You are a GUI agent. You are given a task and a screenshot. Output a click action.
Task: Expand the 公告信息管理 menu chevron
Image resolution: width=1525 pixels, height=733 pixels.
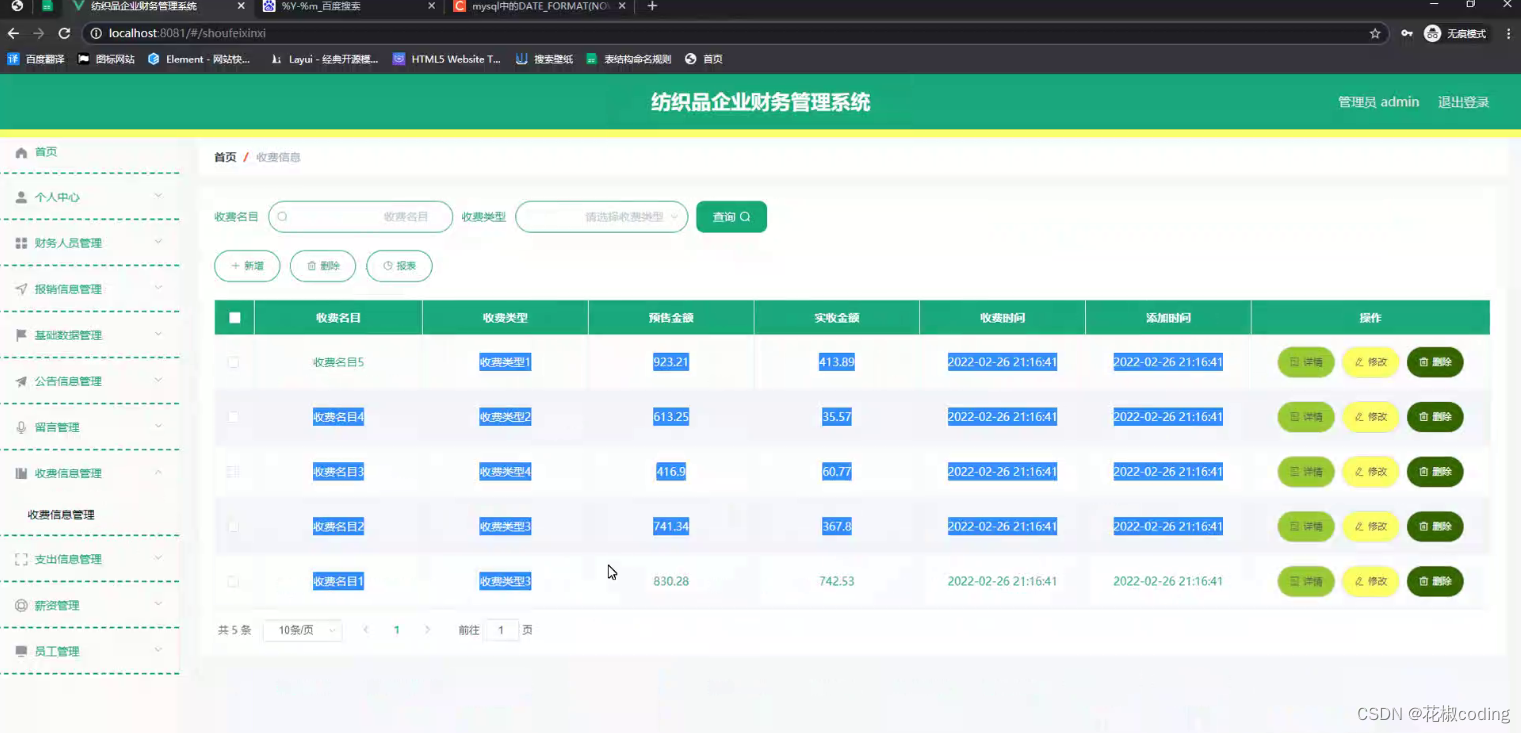click(x=158, y=380)
